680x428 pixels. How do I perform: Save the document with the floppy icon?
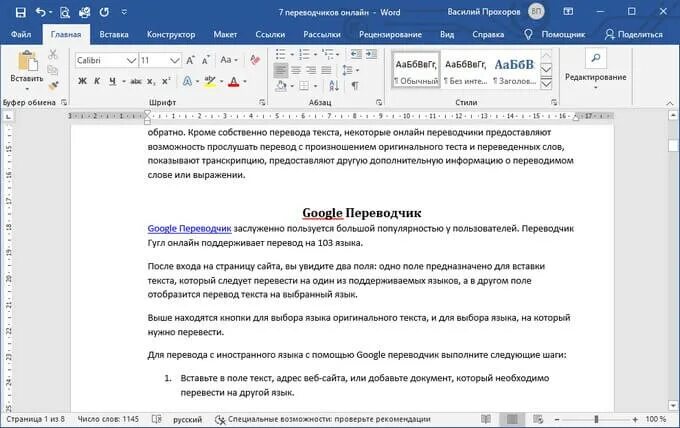[20, 12]
